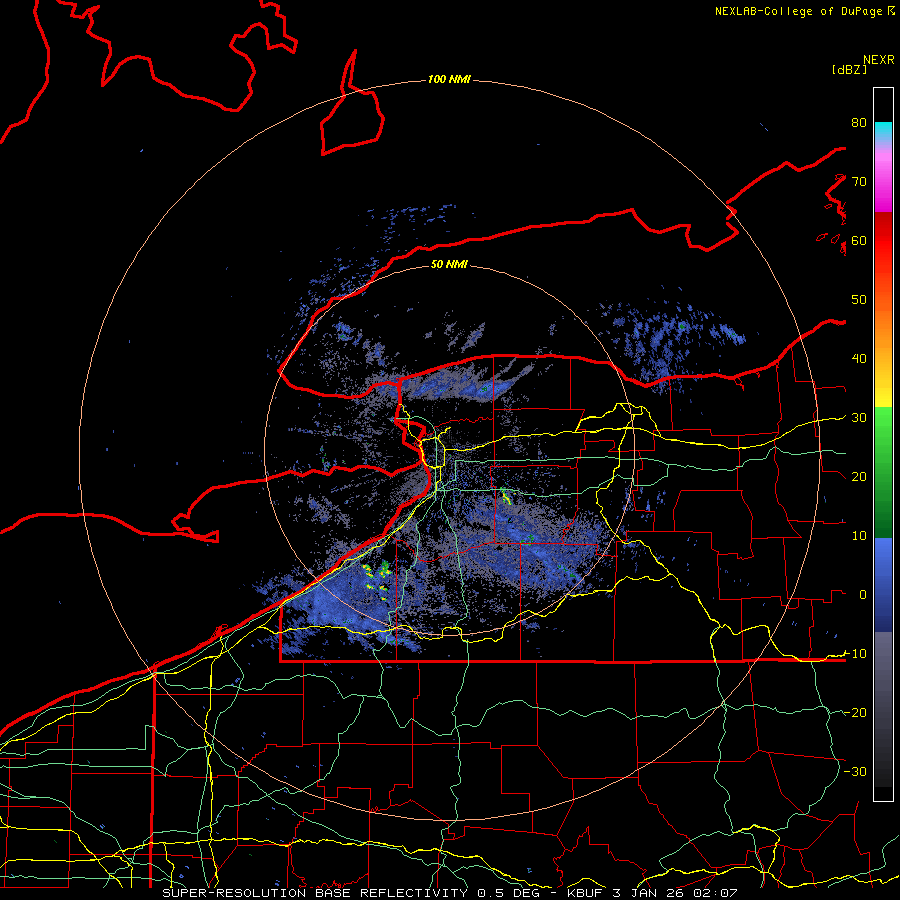Click the 0 value on the dBZ scale
The height and width of the screenshot is (900, 900).
(863, 595)
